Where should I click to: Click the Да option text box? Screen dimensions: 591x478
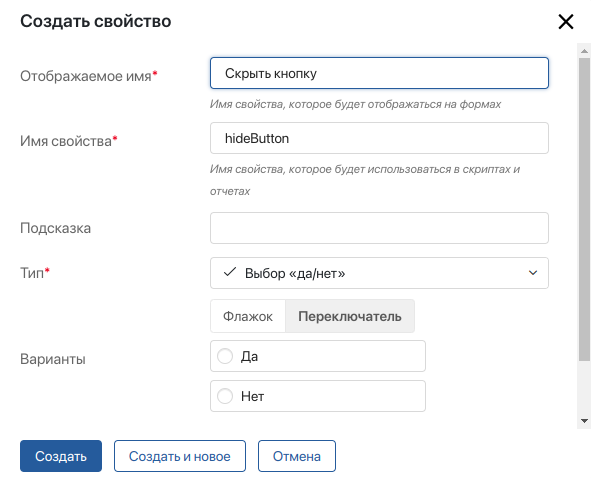(x=318, y=356)
